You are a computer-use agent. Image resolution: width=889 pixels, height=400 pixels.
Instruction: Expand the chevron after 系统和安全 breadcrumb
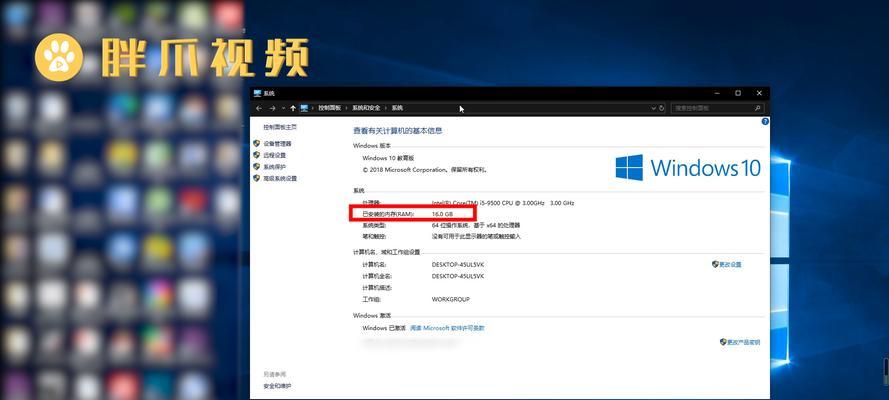386,108
